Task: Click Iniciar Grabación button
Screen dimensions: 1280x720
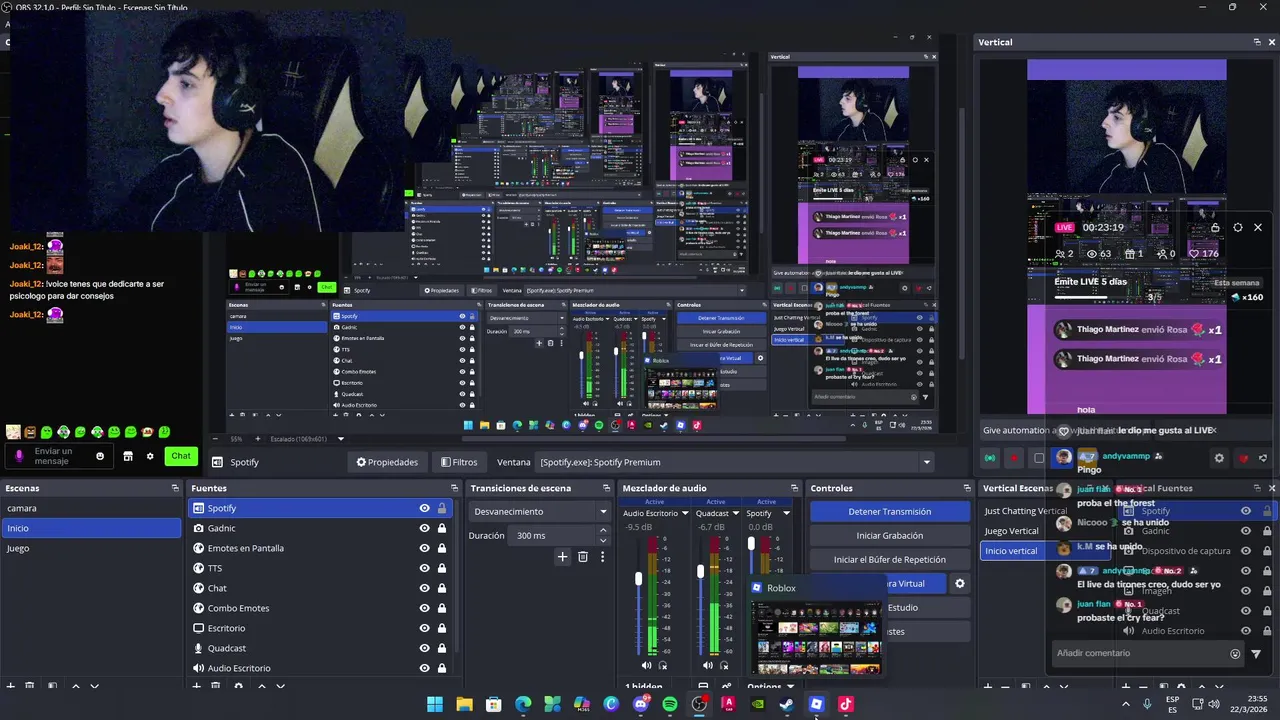Action: 889,535
